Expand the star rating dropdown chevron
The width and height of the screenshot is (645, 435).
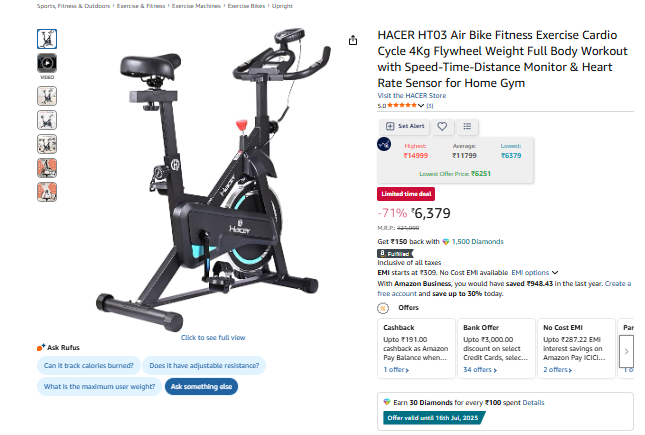pos(421,106)
